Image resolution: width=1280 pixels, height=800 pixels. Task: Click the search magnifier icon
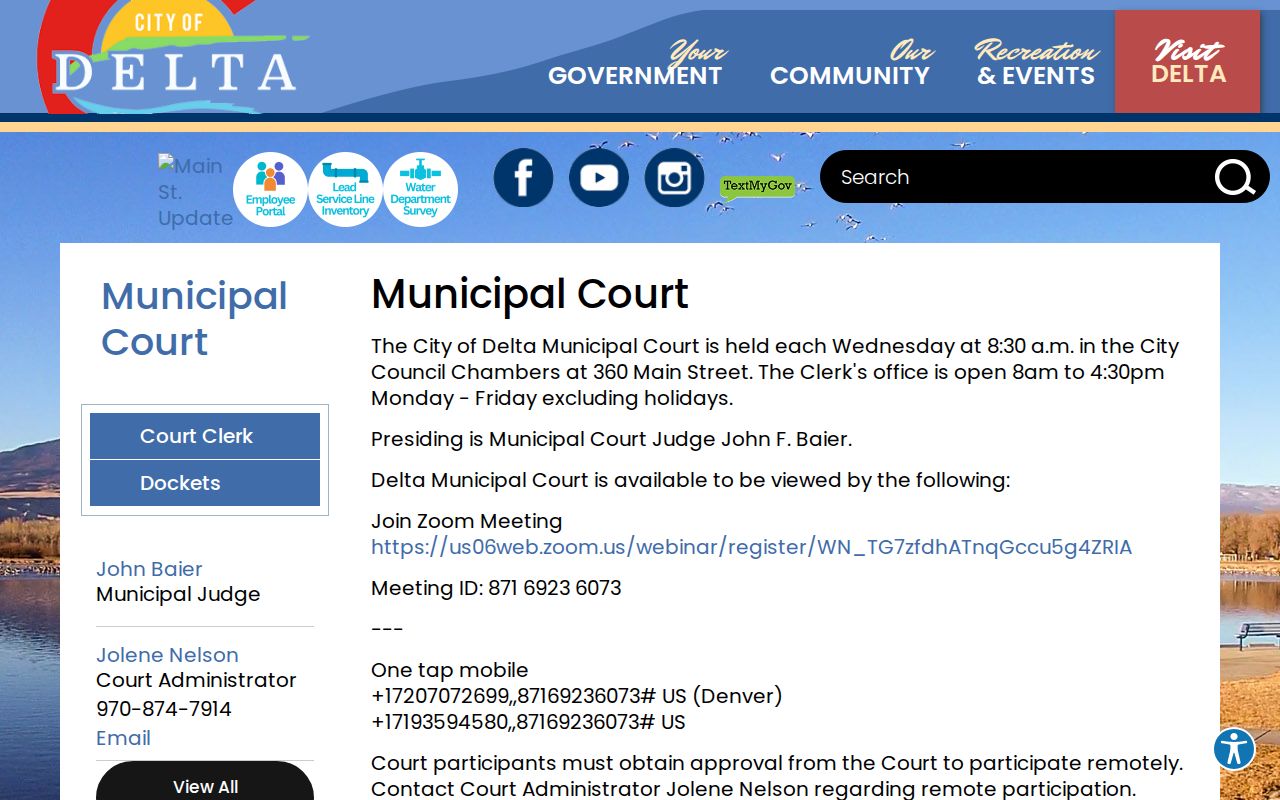(x=1235, y=178)
